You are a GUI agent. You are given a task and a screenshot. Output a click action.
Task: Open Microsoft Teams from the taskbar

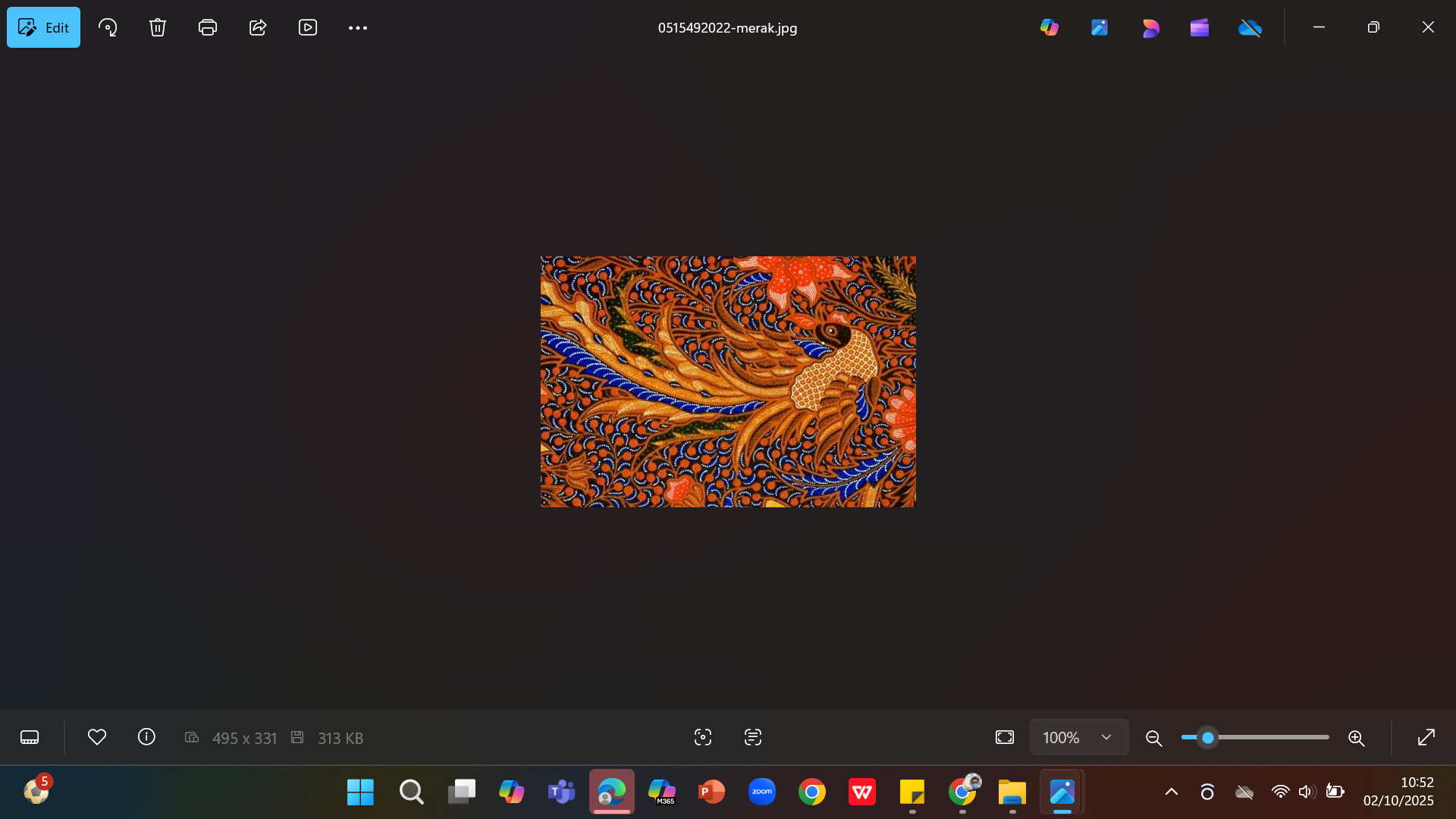561,792
